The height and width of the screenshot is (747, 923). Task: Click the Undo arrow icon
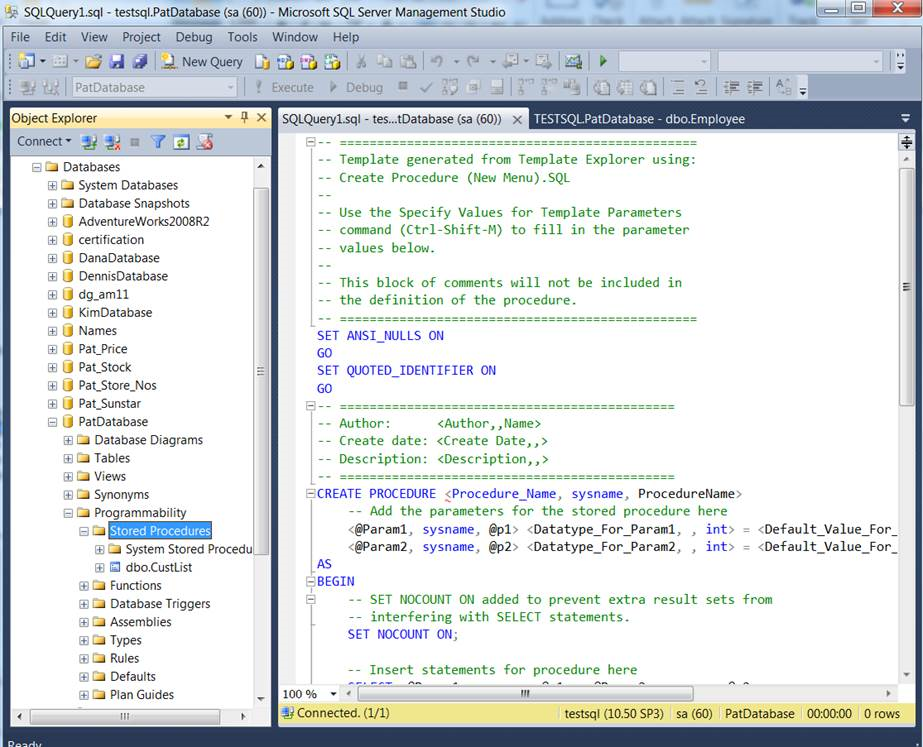pyautogui.click(x=437, y=61)
